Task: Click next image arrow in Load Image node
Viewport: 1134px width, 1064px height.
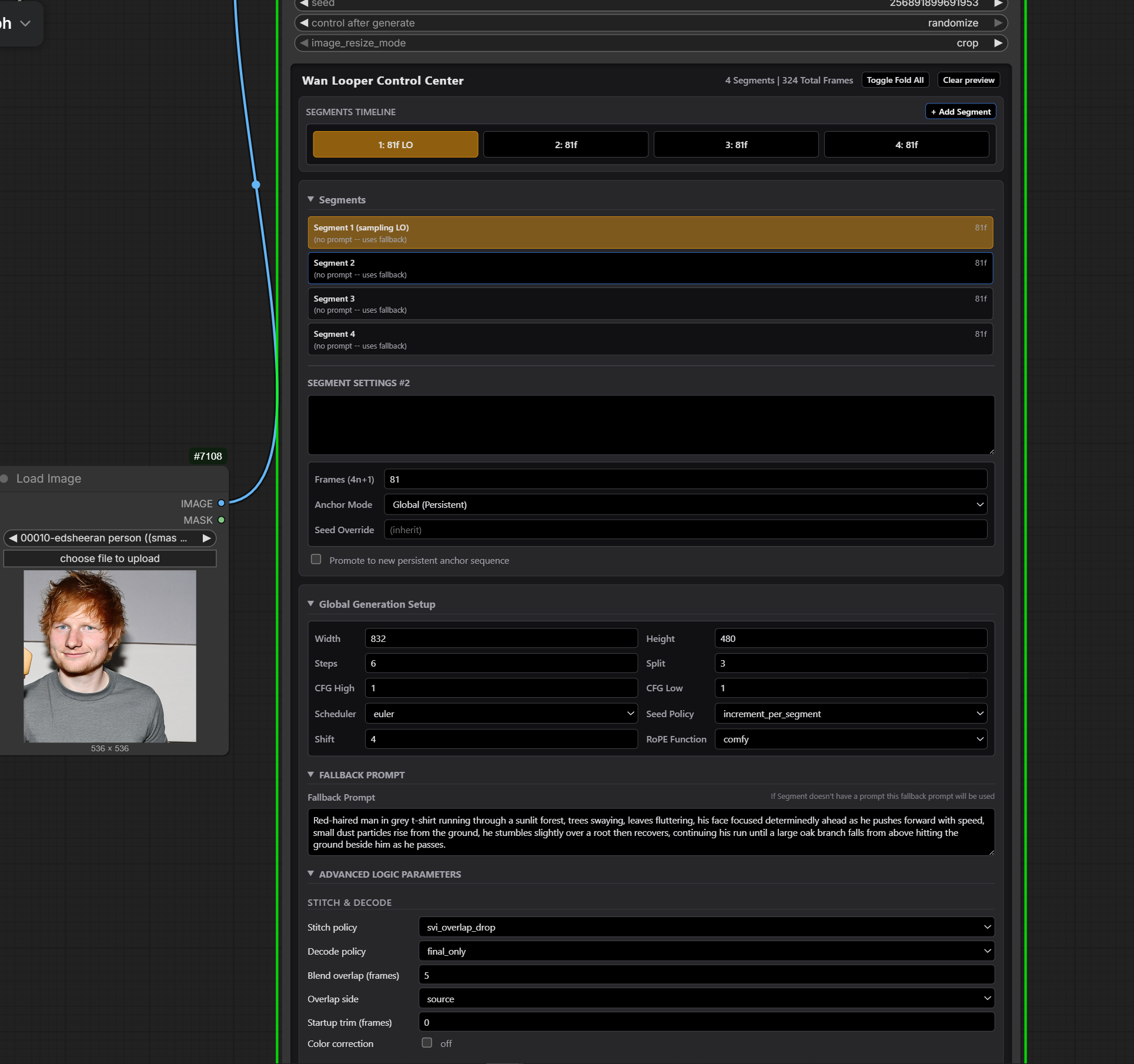Action: 206,538
